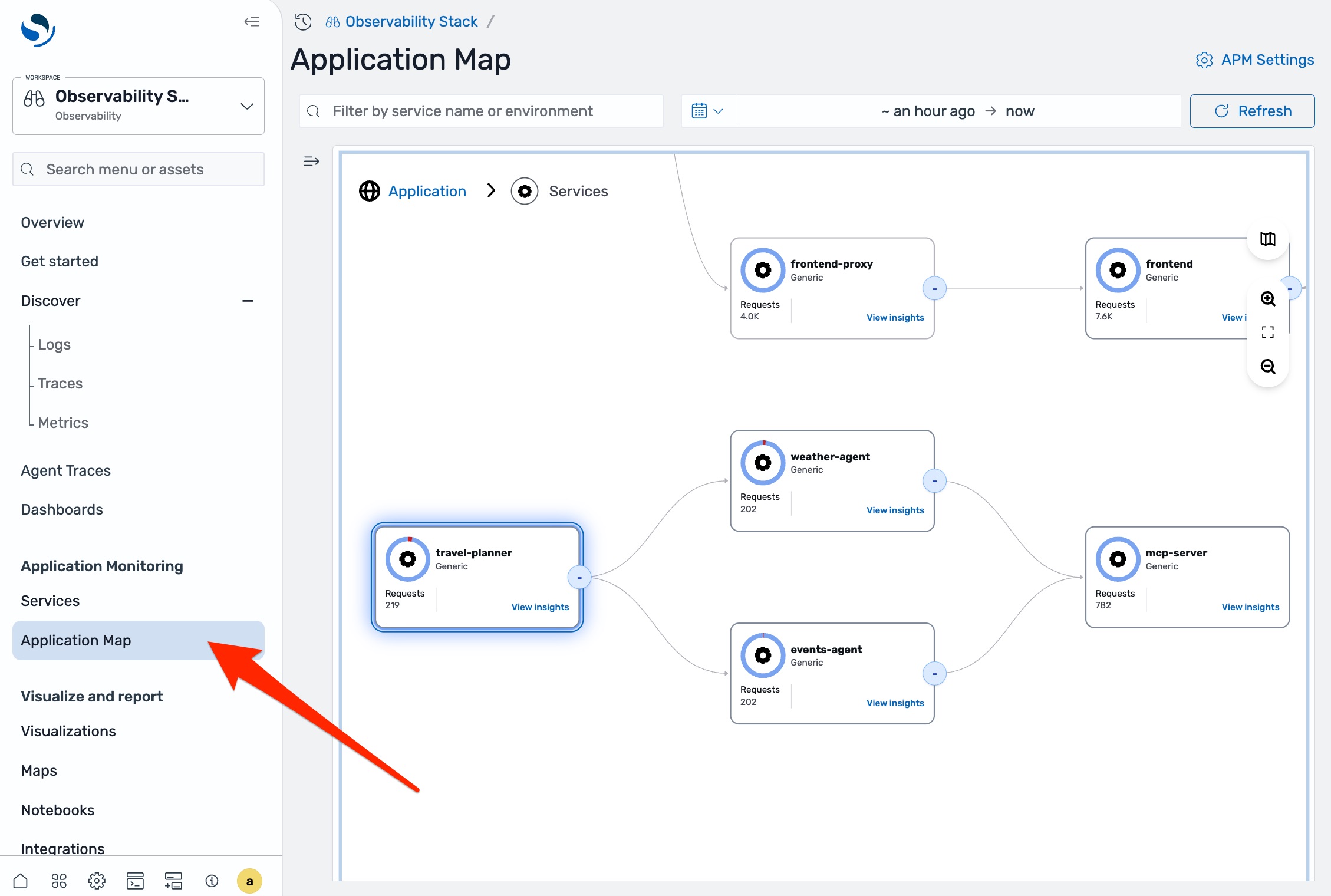Collapse the weather-agent outgoing connection
This screenshot has height=896, width=1331.
click(x=934, y=480)
